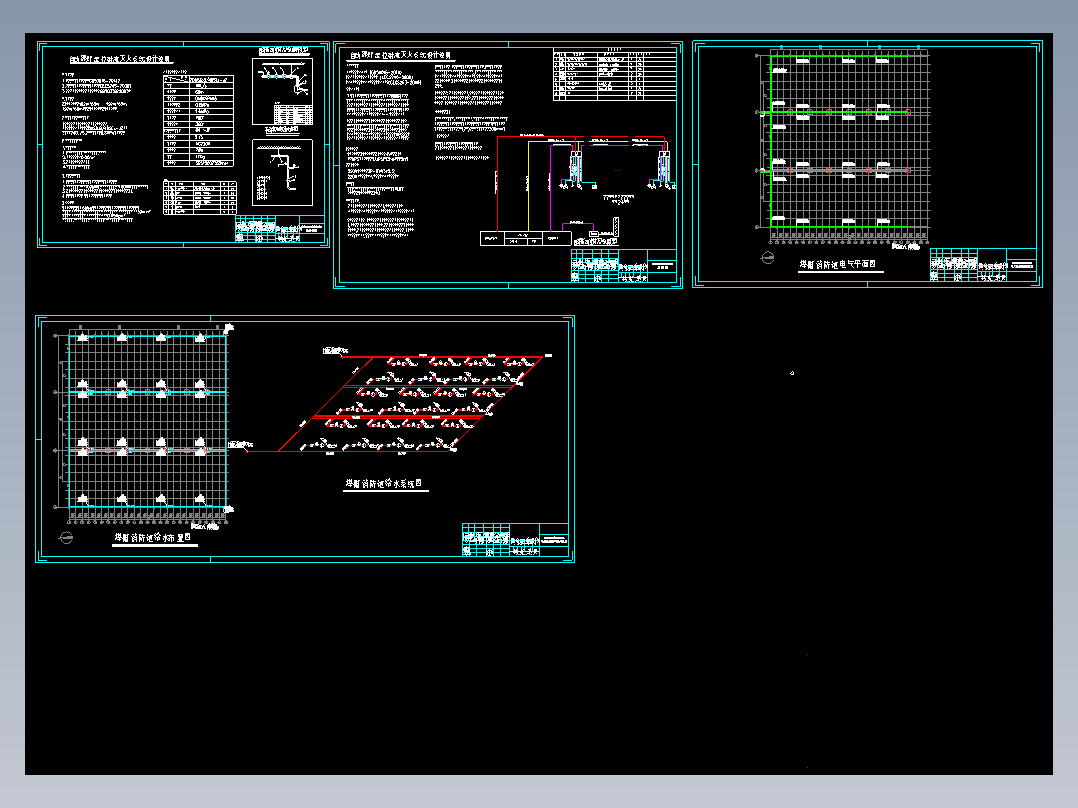Click the inlet label beside the sprinkler plan's right edge

click(240, 445)
